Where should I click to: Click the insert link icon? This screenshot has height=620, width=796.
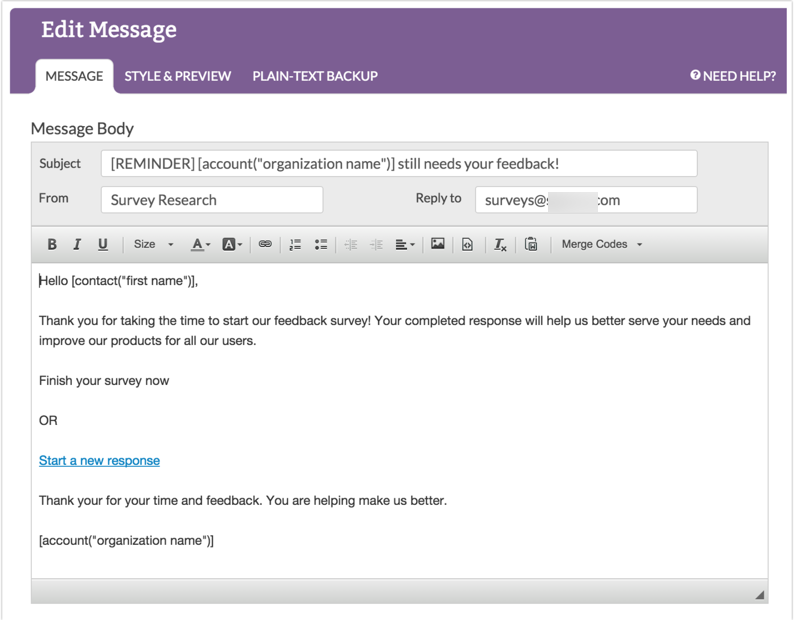(265, 244)
